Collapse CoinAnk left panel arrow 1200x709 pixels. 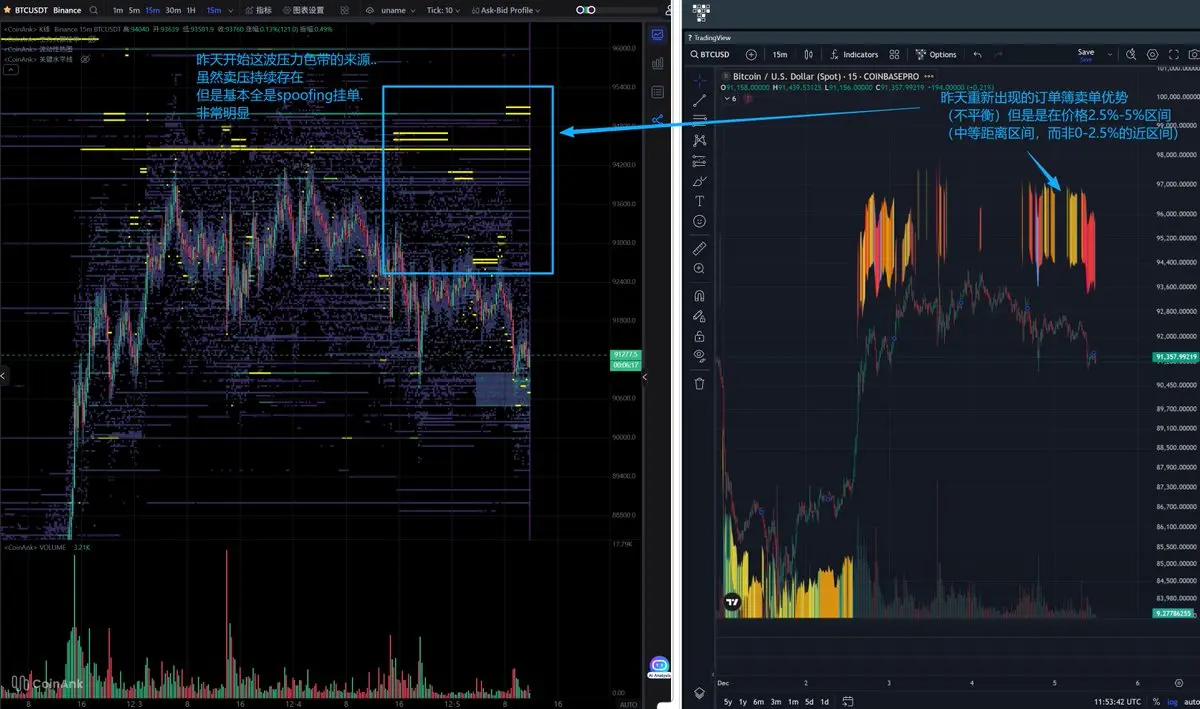3,377
